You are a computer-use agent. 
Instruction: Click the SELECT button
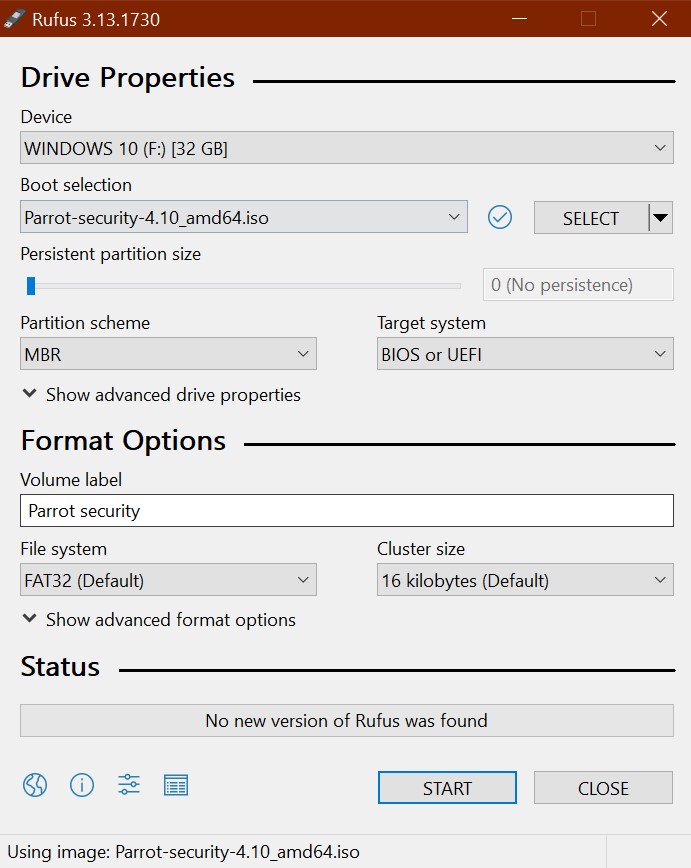(591, 218)
